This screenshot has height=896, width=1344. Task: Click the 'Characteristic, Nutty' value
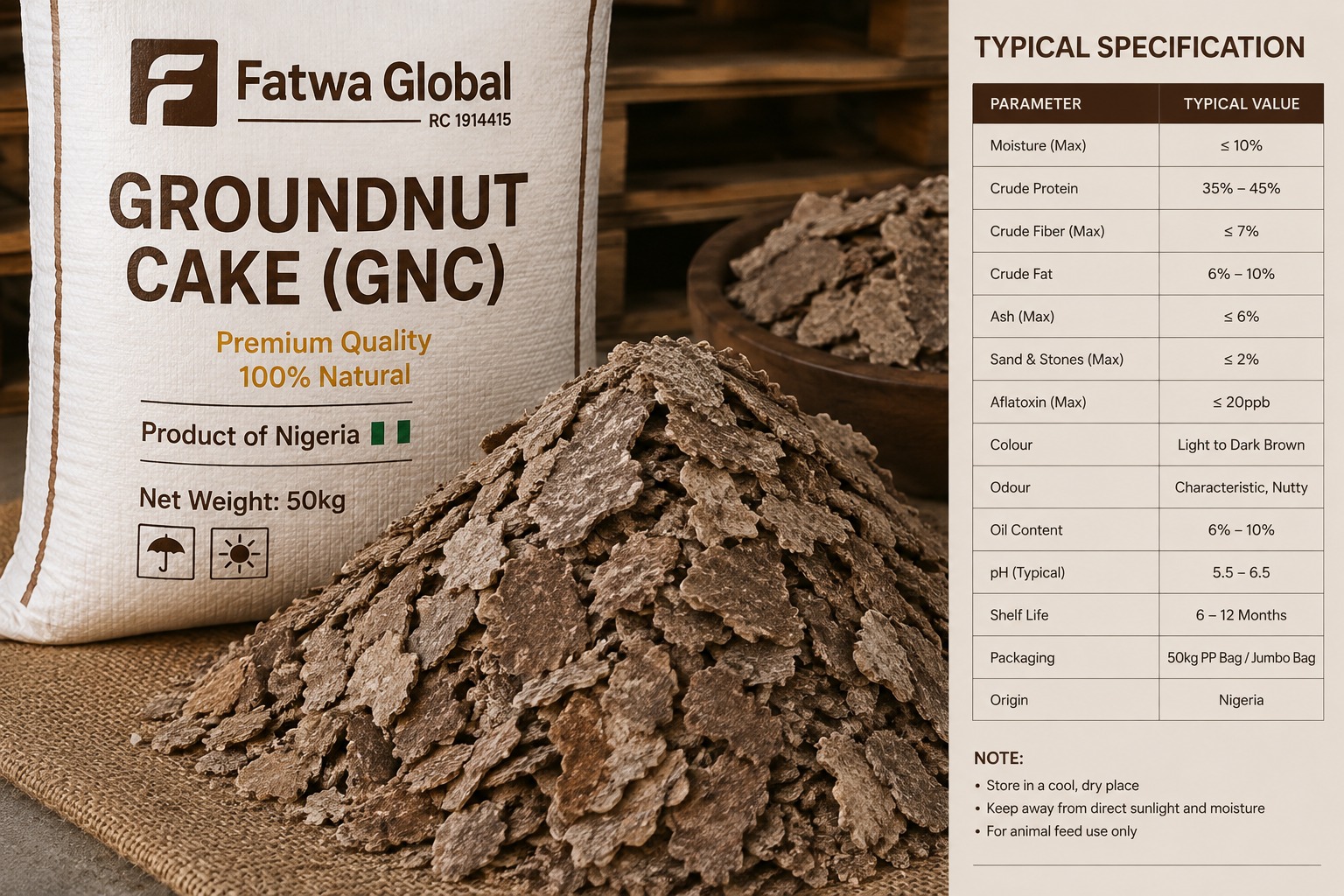[x=1241, y=487]
